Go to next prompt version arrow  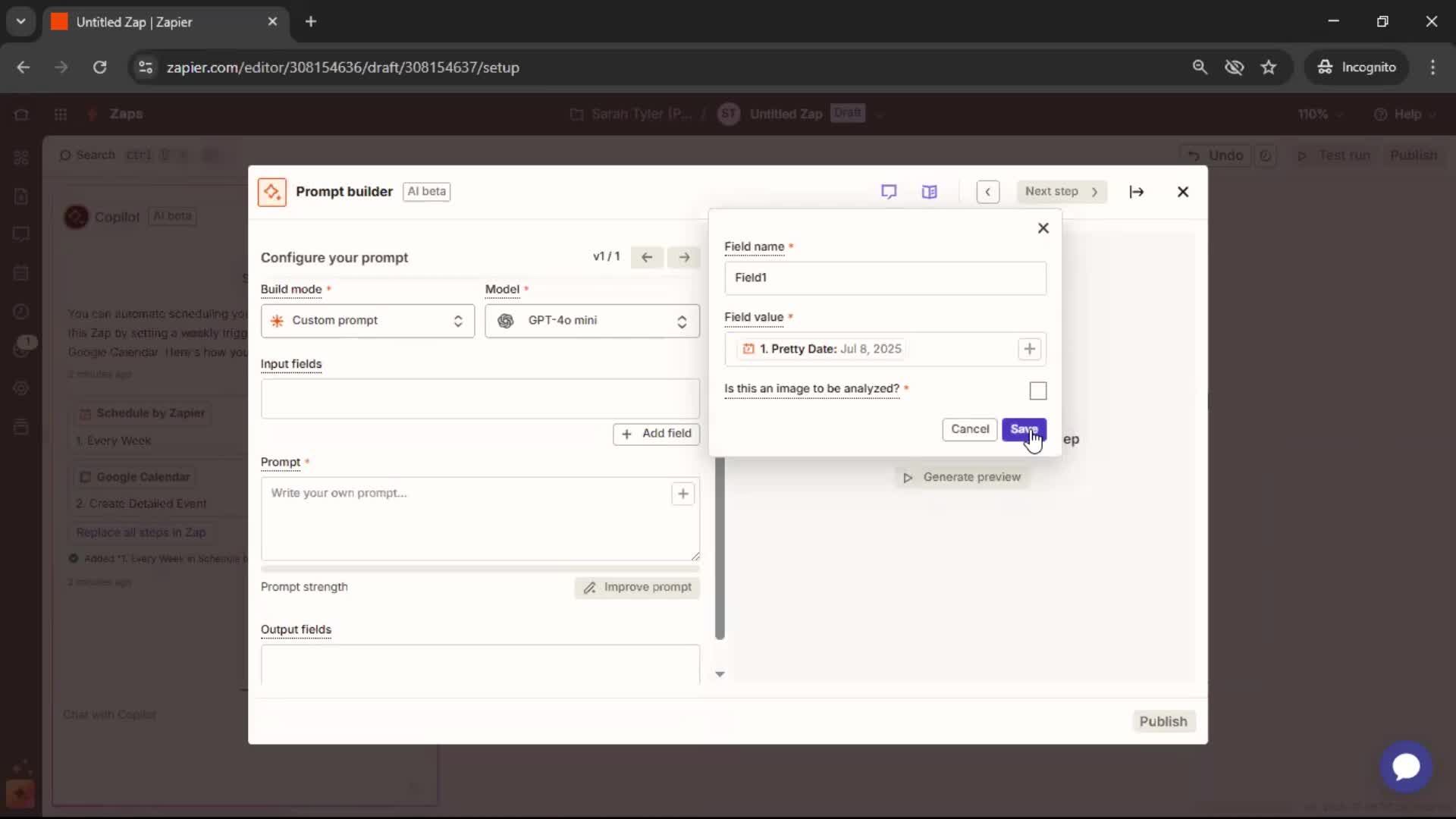(x=684, y=257)
